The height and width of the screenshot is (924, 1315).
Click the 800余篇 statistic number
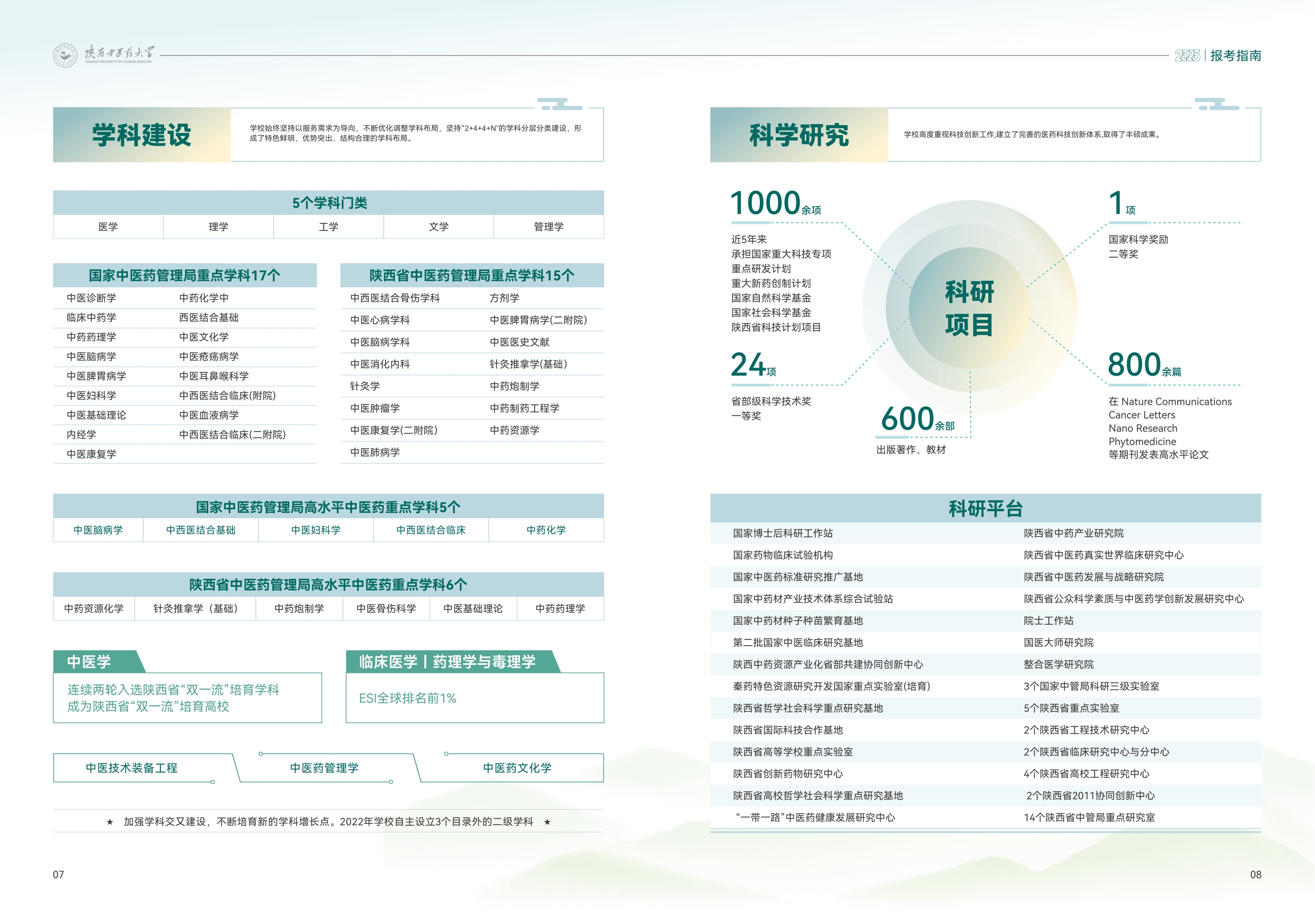(x=1134, y=364)
